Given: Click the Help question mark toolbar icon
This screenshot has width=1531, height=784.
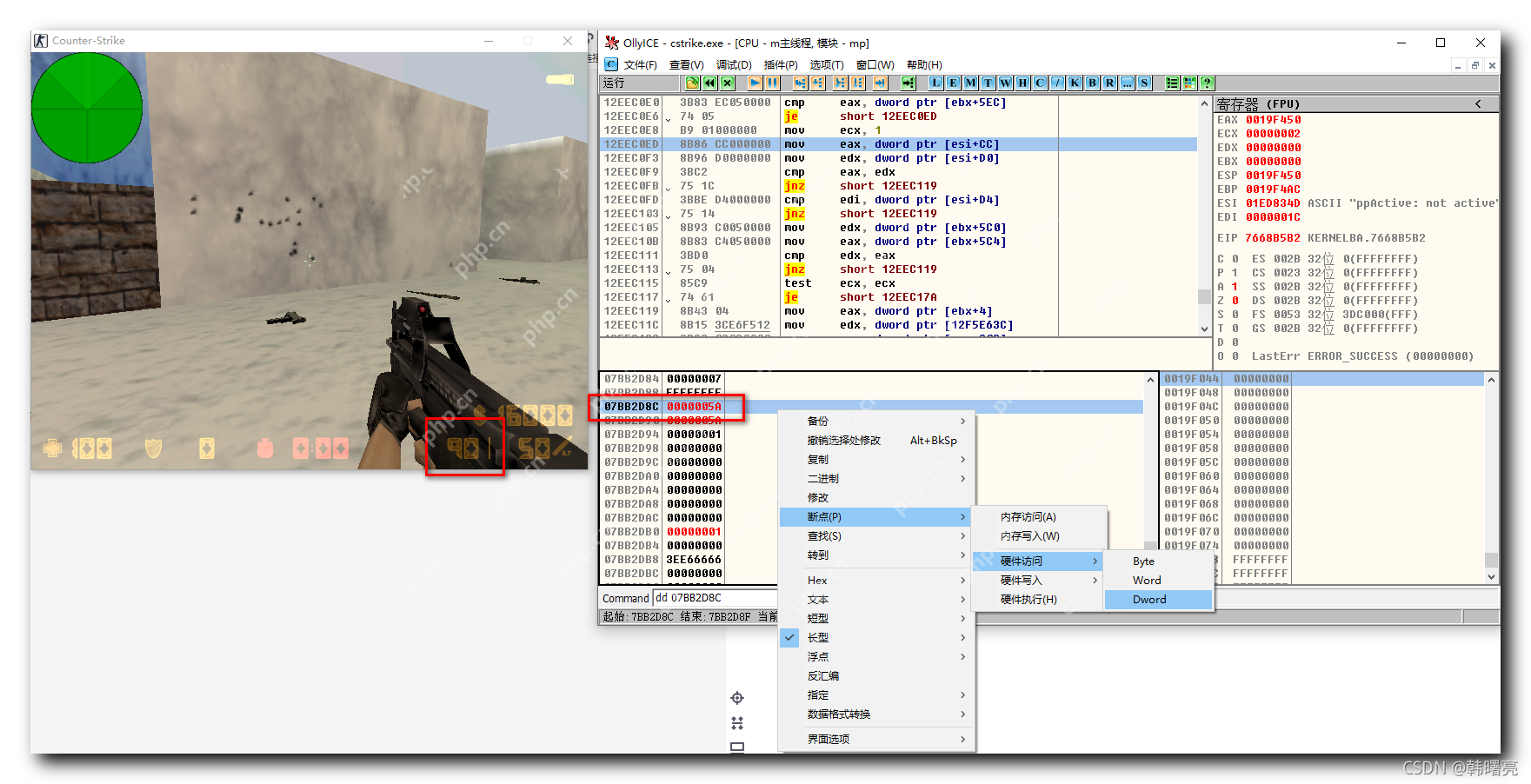Looking at the screenshot, I should click(x=1208, y=83).
